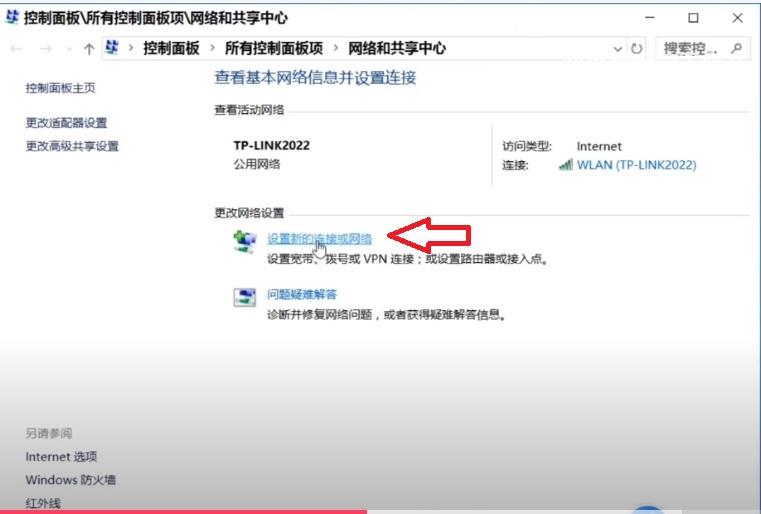Open the recent locations dropdown arrow

tap(67, 49)
